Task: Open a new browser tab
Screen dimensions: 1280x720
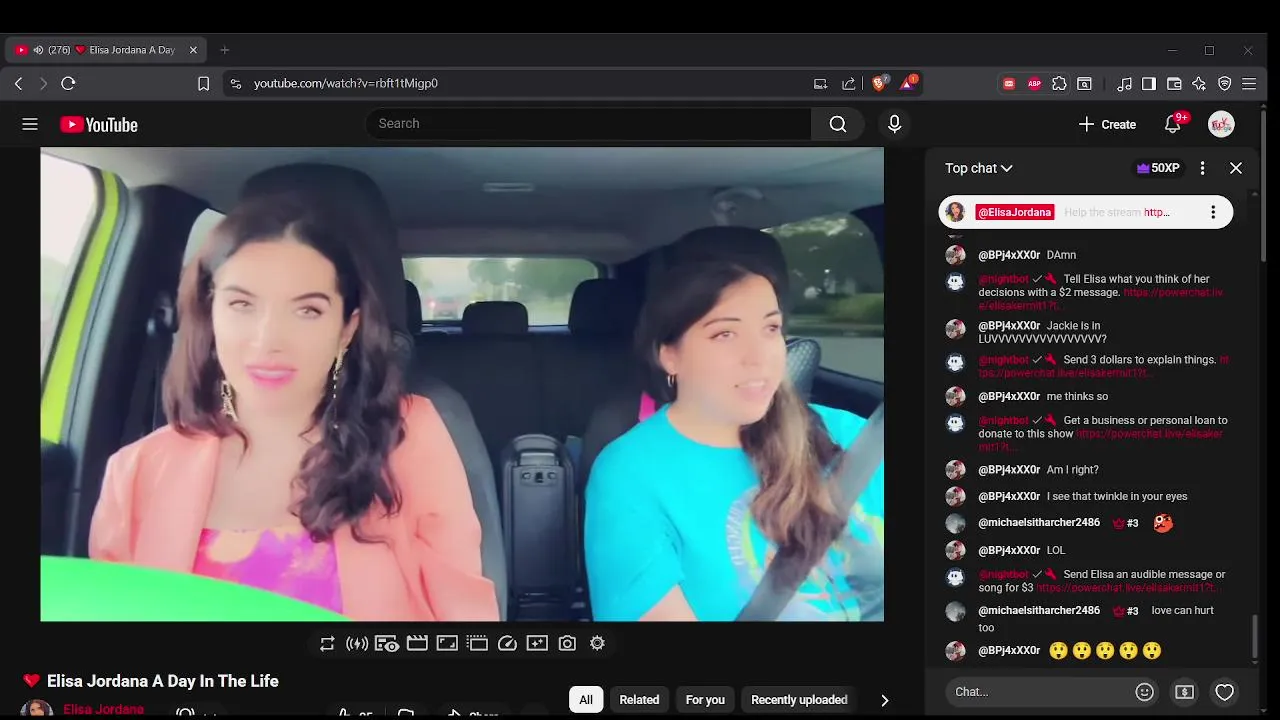Action: [x=224, y=50]
